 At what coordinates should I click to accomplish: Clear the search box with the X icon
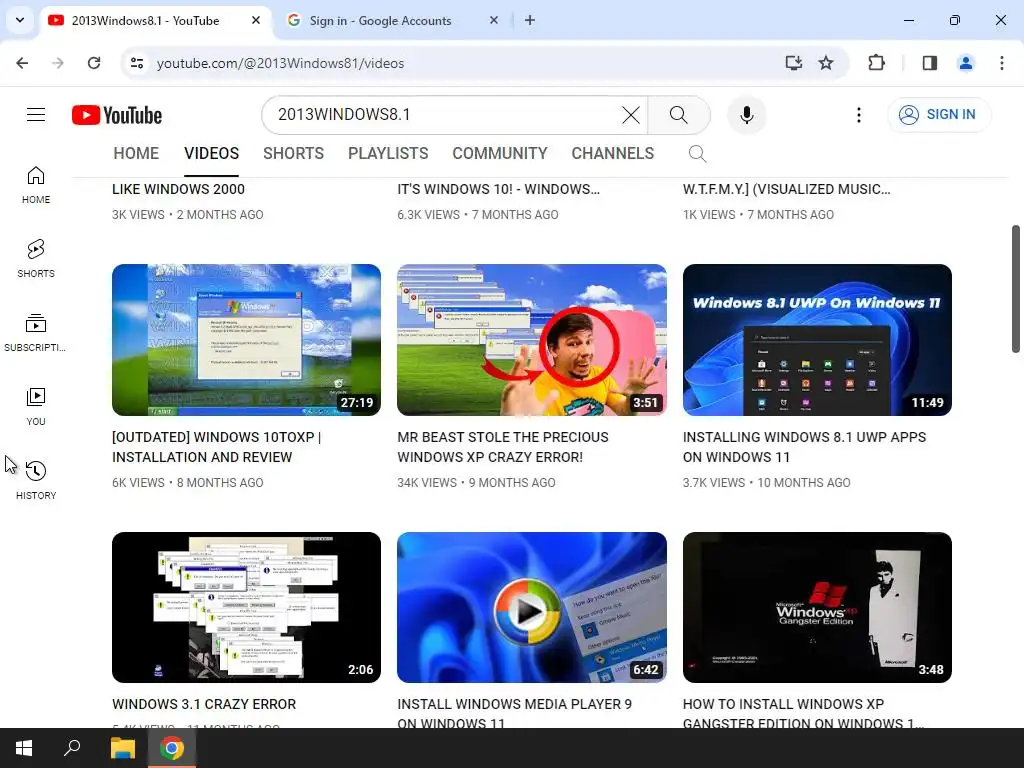pyautogui.click(x=630, y=115)
